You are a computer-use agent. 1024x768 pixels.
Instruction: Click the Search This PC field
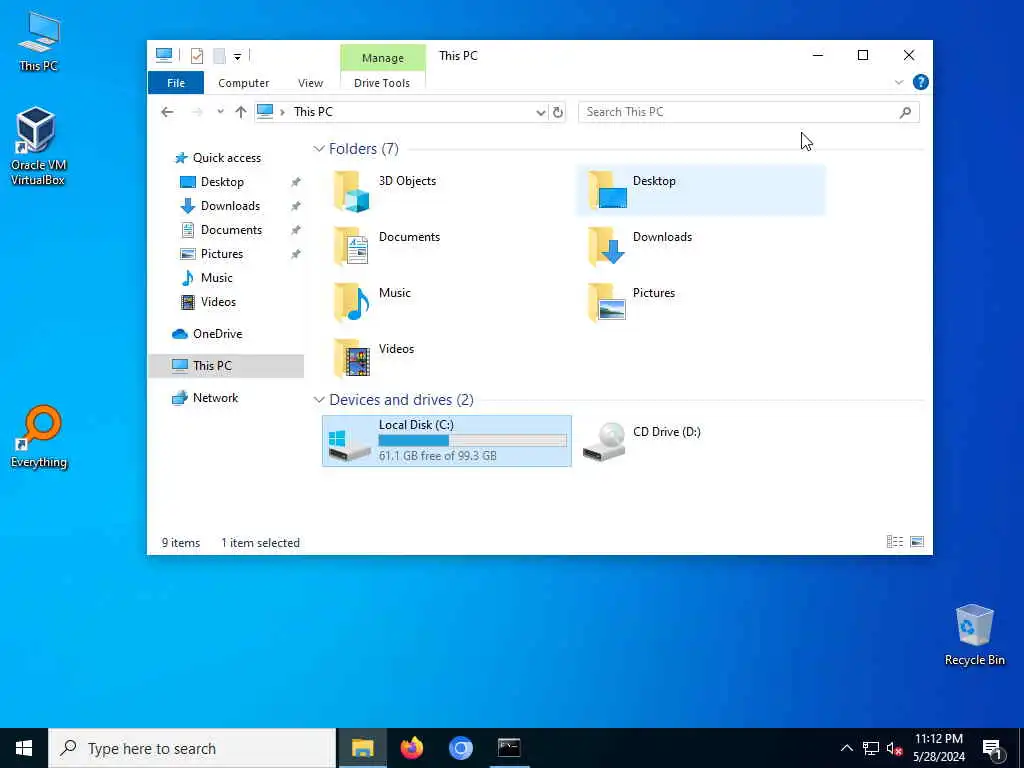(748, 112)
